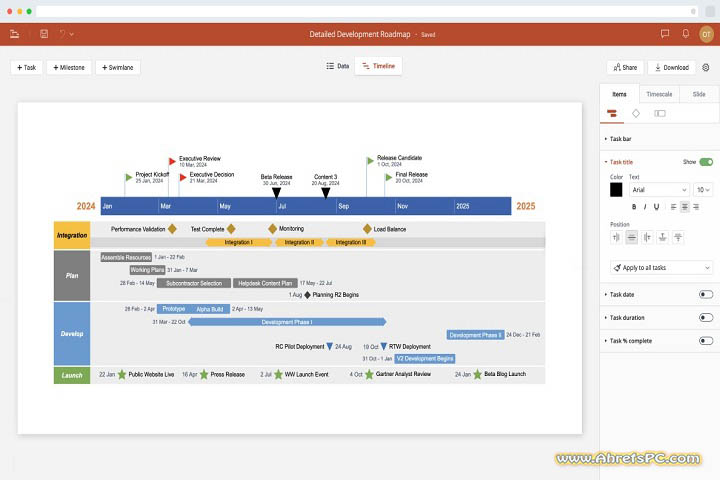Collapse the Task title section

pos(621,162)
